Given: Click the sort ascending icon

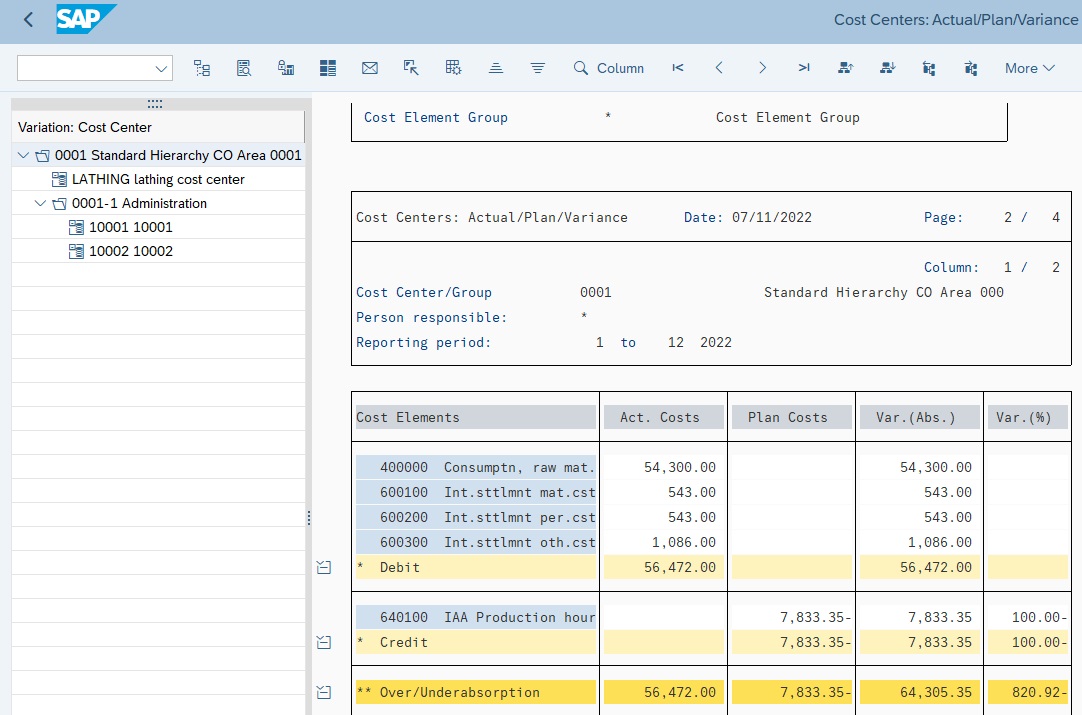Looking at the screenshot, I should 496,68.
